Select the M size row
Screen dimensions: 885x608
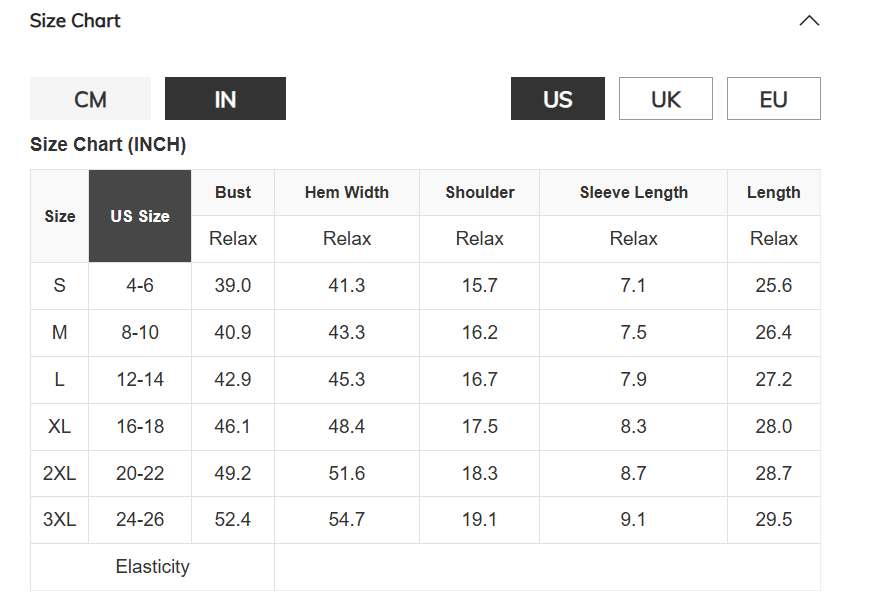click(x=60, y=332)
